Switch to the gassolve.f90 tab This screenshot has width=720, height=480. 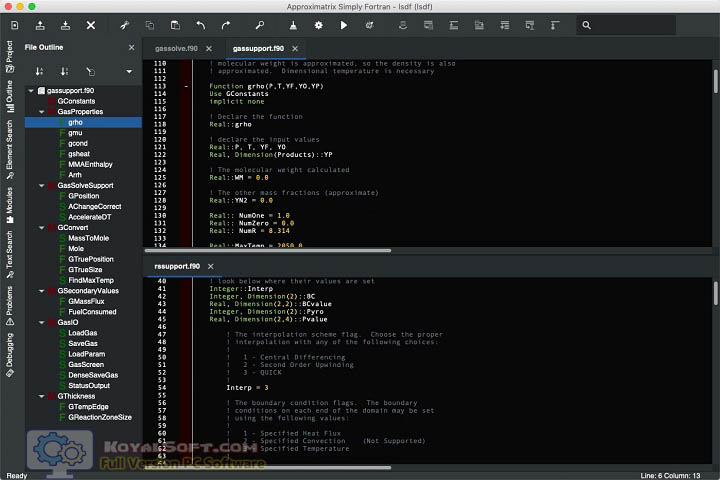click(x=176, y=48)
